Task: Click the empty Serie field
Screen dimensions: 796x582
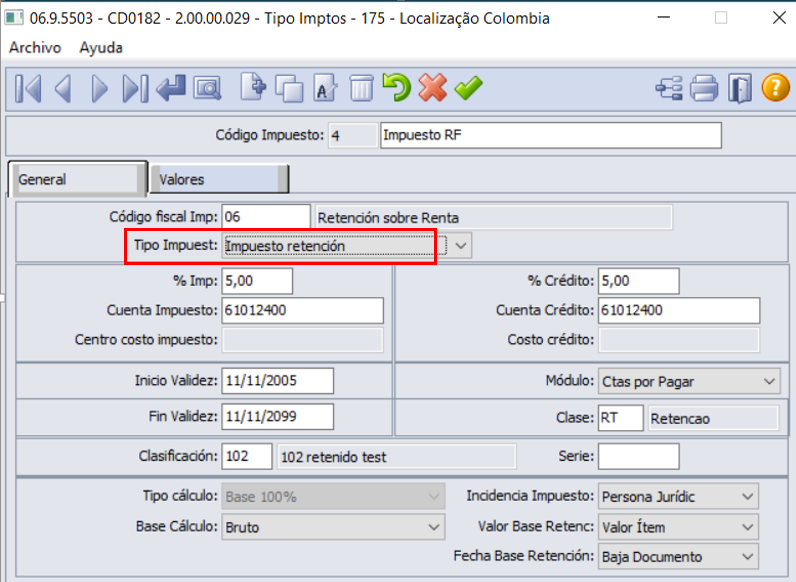Action: point(639,456)
